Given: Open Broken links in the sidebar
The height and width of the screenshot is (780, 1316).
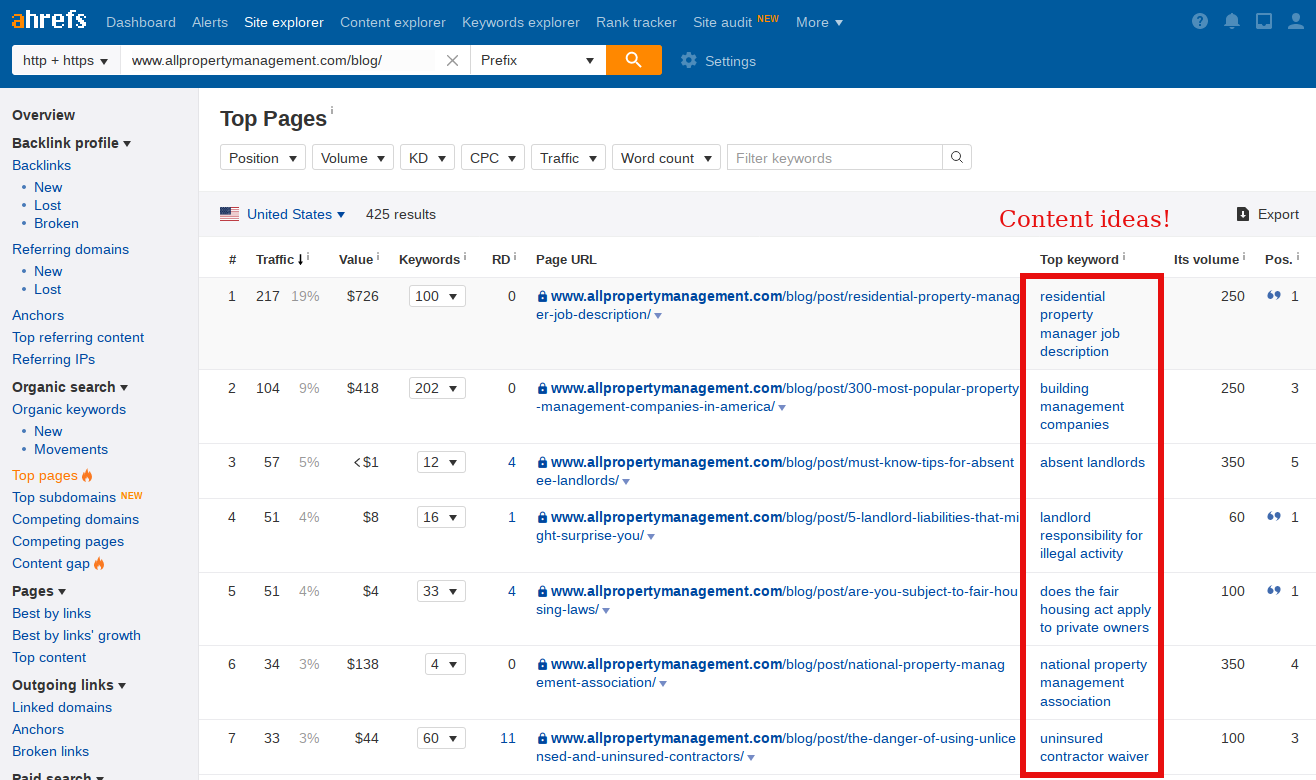Looking at the screenshot, I should [x=50, y=751].
